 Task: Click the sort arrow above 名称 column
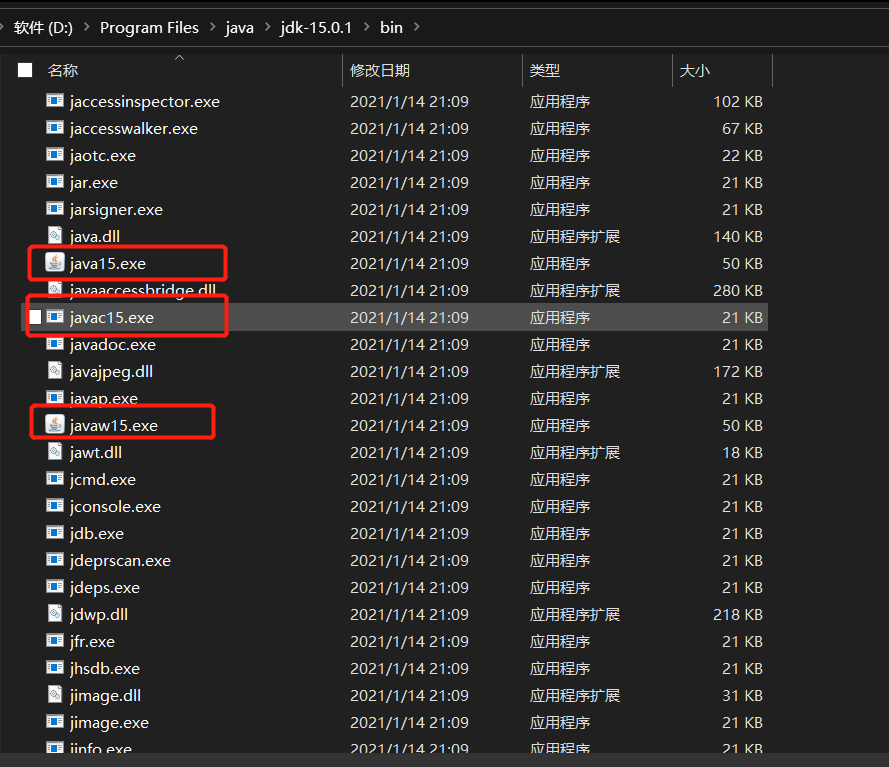pos(179,59)
